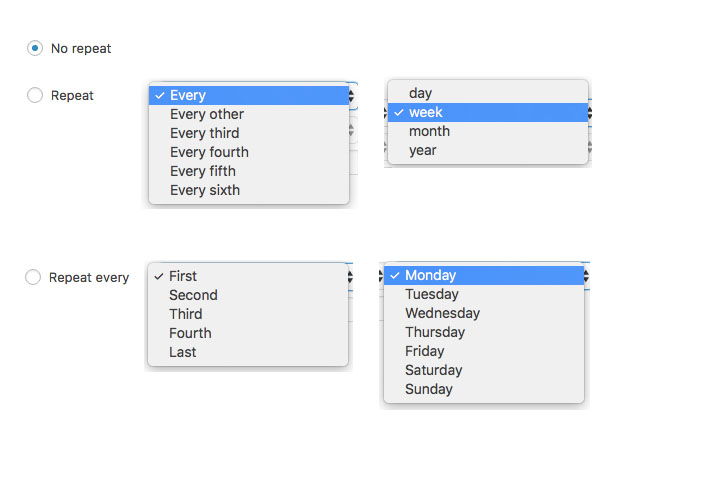Image resolution: width=710 pixels, height=500 pixels.
Task: Select Tuesday from the weekday list
Action: pyautogui.click(x=432, y=294)
